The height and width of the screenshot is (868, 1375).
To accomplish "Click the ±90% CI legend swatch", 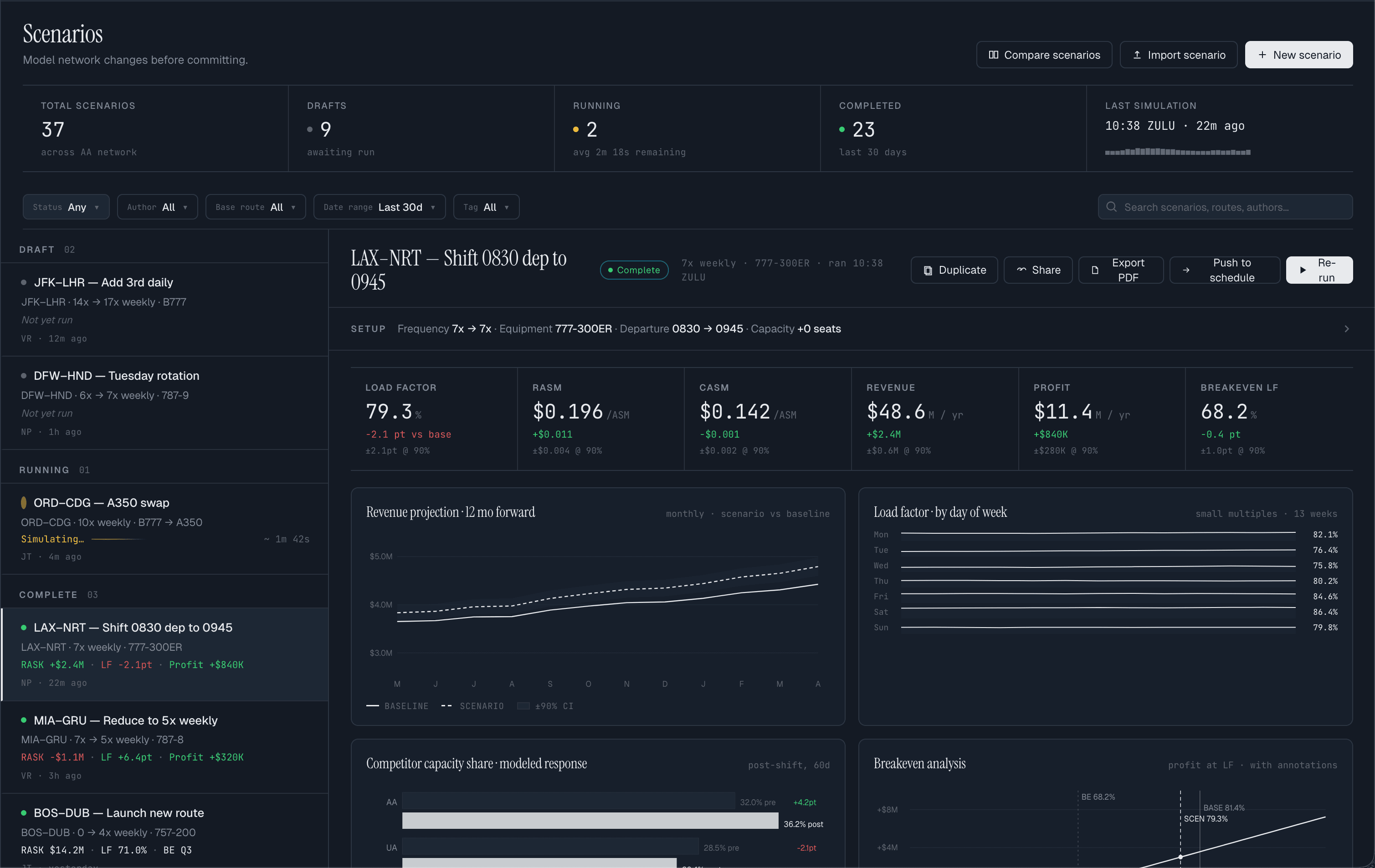I will (523, 706).
